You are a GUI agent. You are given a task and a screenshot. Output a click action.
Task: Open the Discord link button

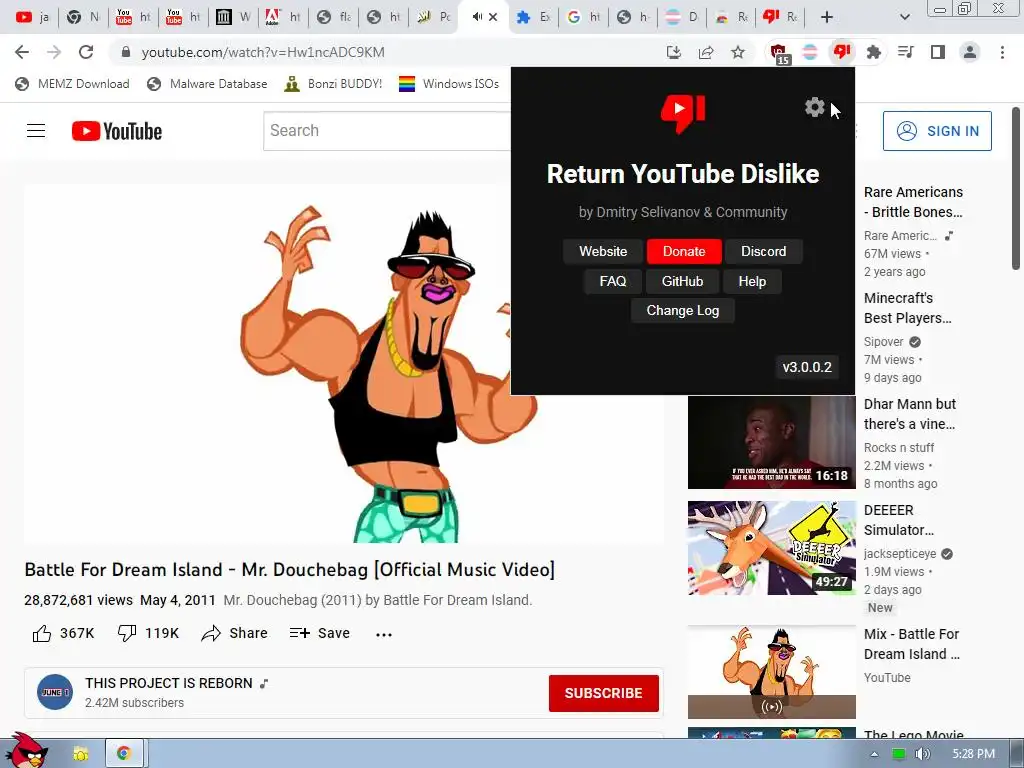pyautogui.click(x=763, y=251)
